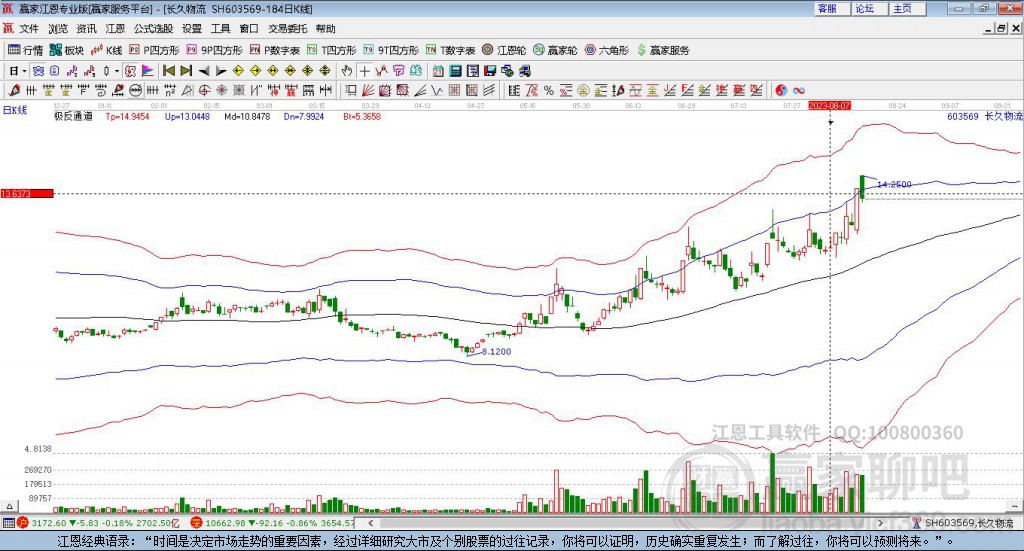Click the horizontal scrollbar right arrow
Viewport: 1024px width, 551px height.
[x=880, y=523]
